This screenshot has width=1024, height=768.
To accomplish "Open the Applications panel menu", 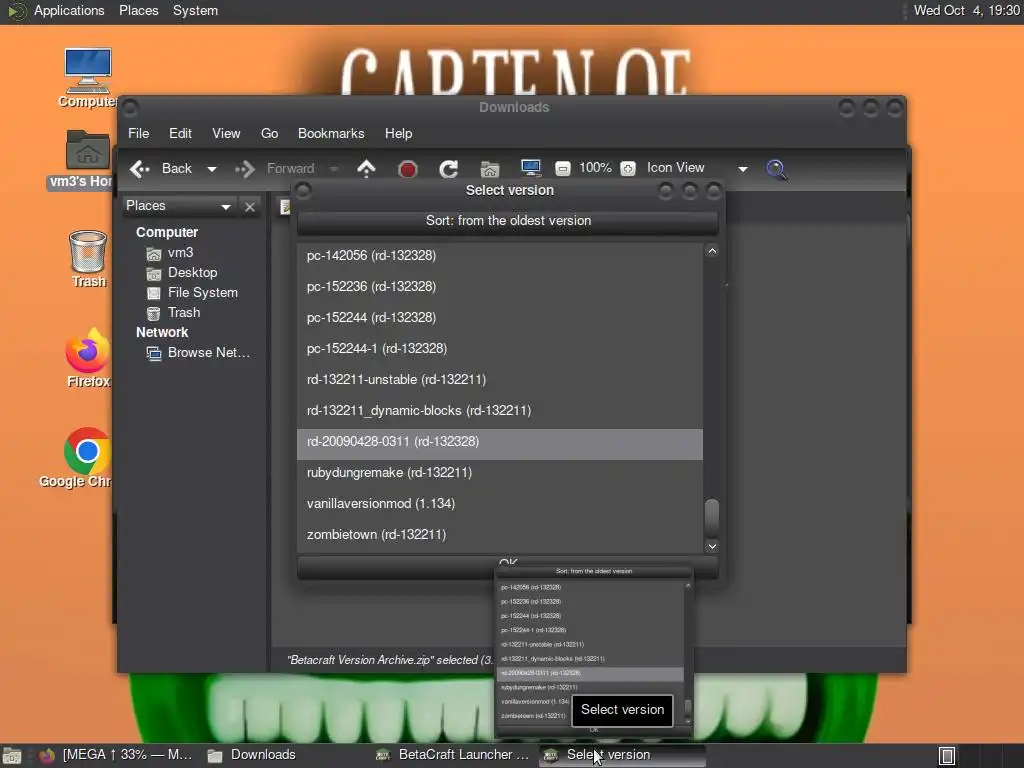I will [69, 10].
